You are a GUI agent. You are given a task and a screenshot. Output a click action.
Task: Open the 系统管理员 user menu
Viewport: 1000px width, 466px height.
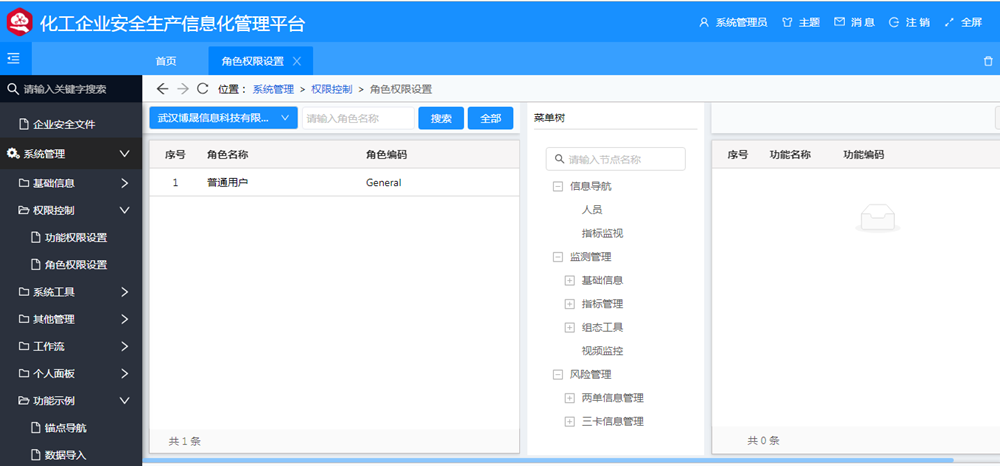pyautogui.click(x=733, y=22)
